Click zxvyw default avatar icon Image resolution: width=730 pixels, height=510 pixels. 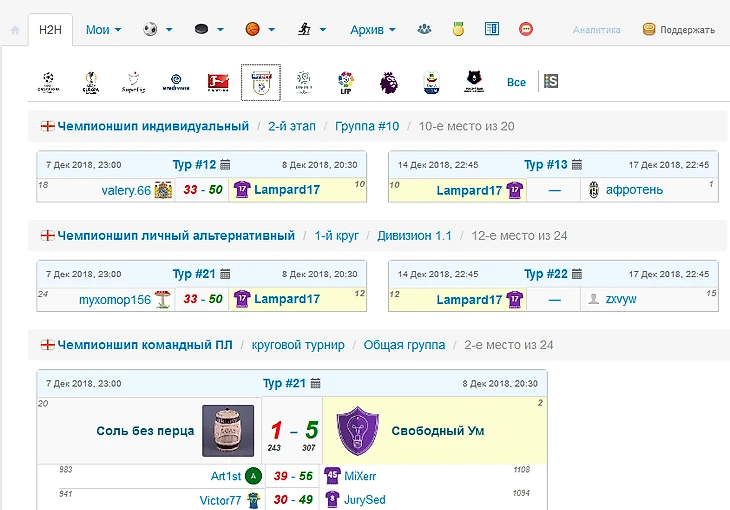[594, 299]
